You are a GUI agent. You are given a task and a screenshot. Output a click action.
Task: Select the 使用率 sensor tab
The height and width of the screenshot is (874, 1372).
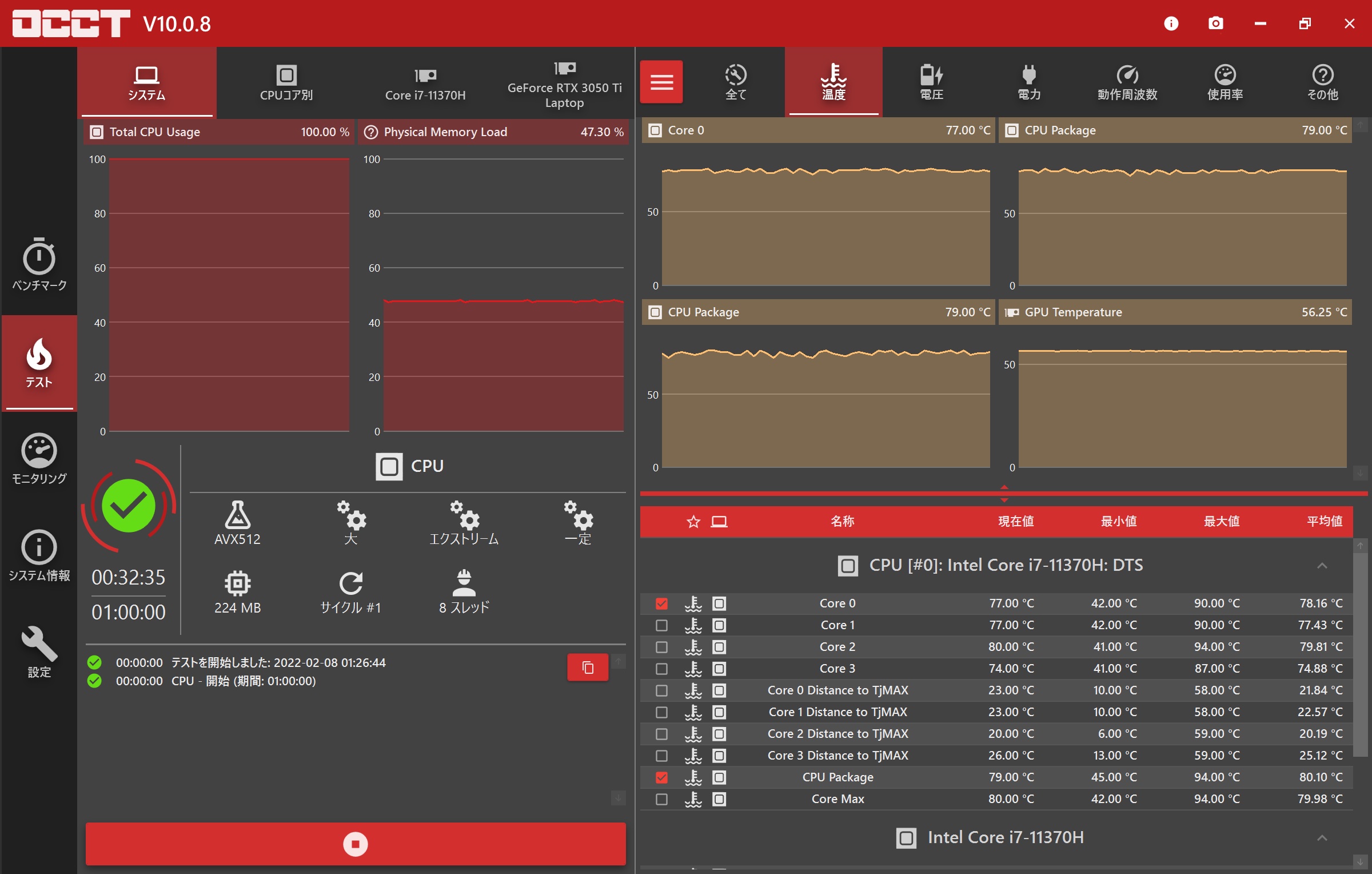tap(1225, 82)
